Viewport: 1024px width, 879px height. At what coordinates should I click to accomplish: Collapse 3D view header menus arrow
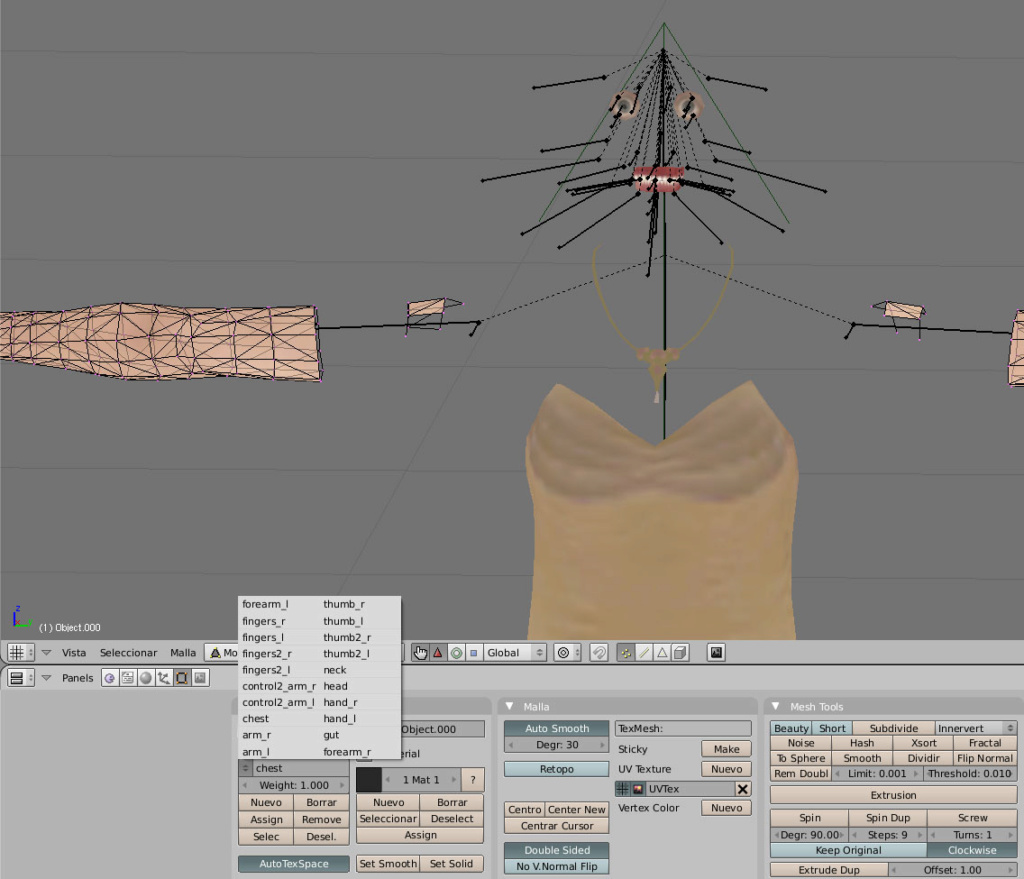click(46, 652)
